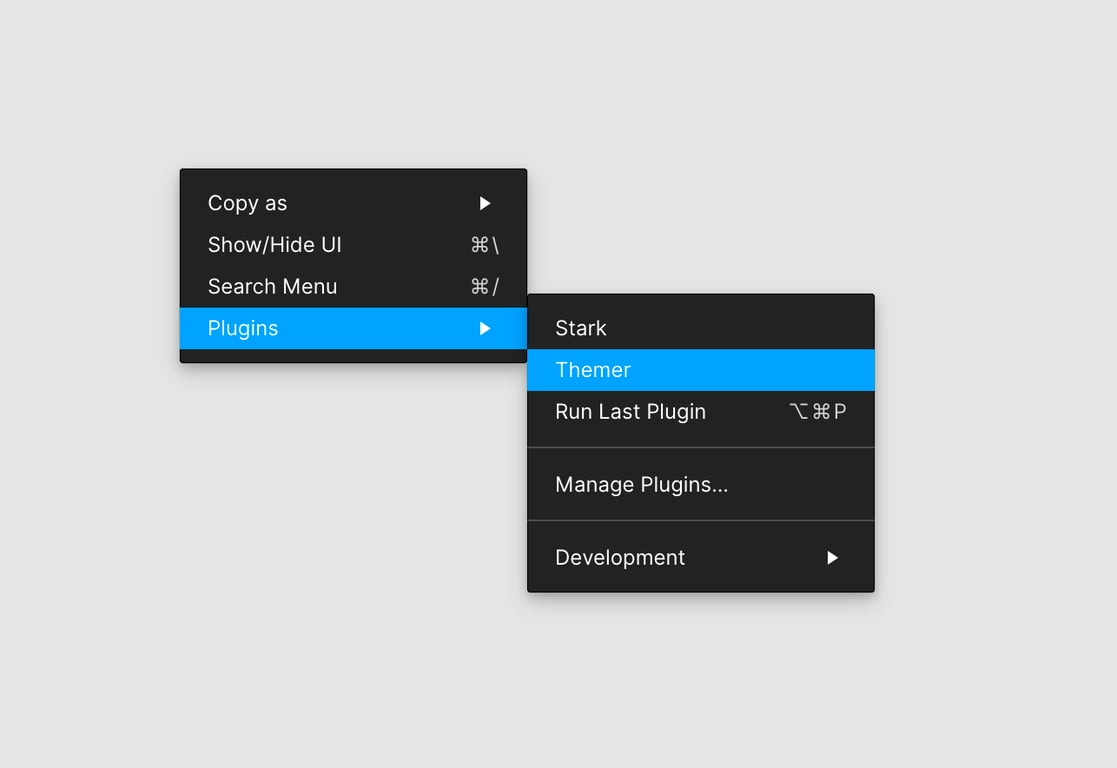The width and height of the screenshot is (1117, 768).
Task: Select the highlighted Plugins menu item
Action: pyautogui.click(x=243, y=328)
